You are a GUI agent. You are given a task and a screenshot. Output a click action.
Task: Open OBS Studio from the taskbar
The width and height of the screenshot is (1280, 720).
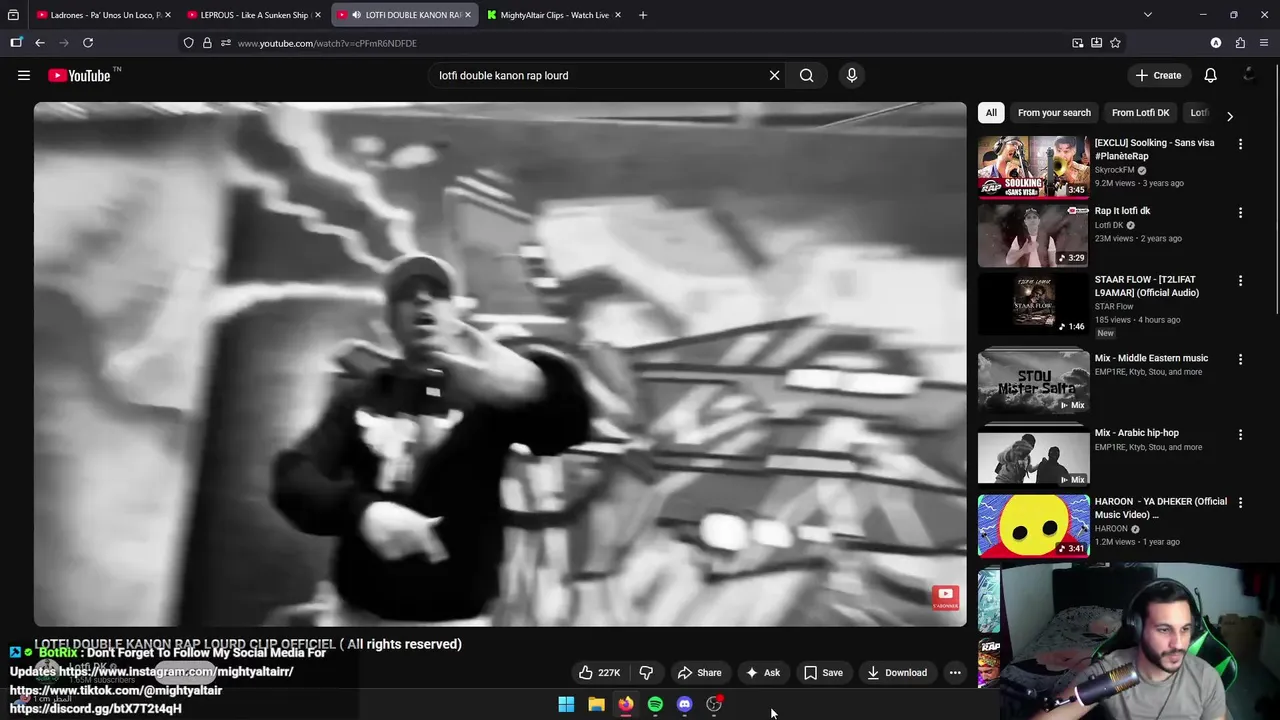pyautogui.click(x=714, y=704)
